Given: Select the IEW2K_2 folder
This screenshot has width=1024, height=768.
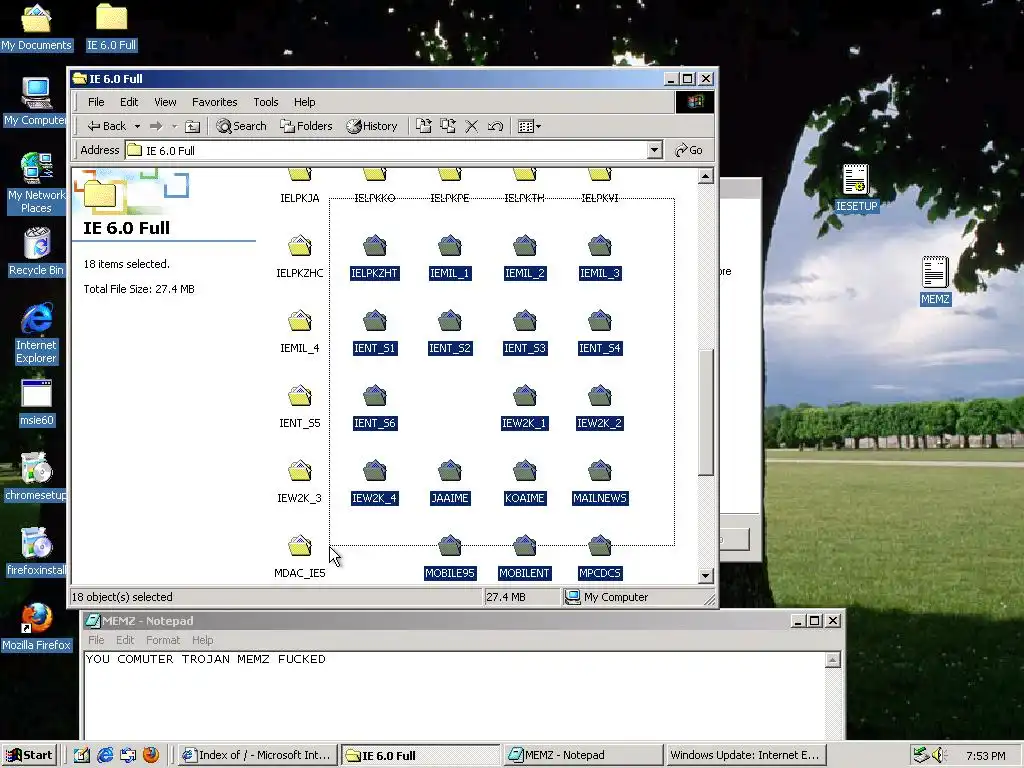Looking at the screenshot, I should click(600, 406).
